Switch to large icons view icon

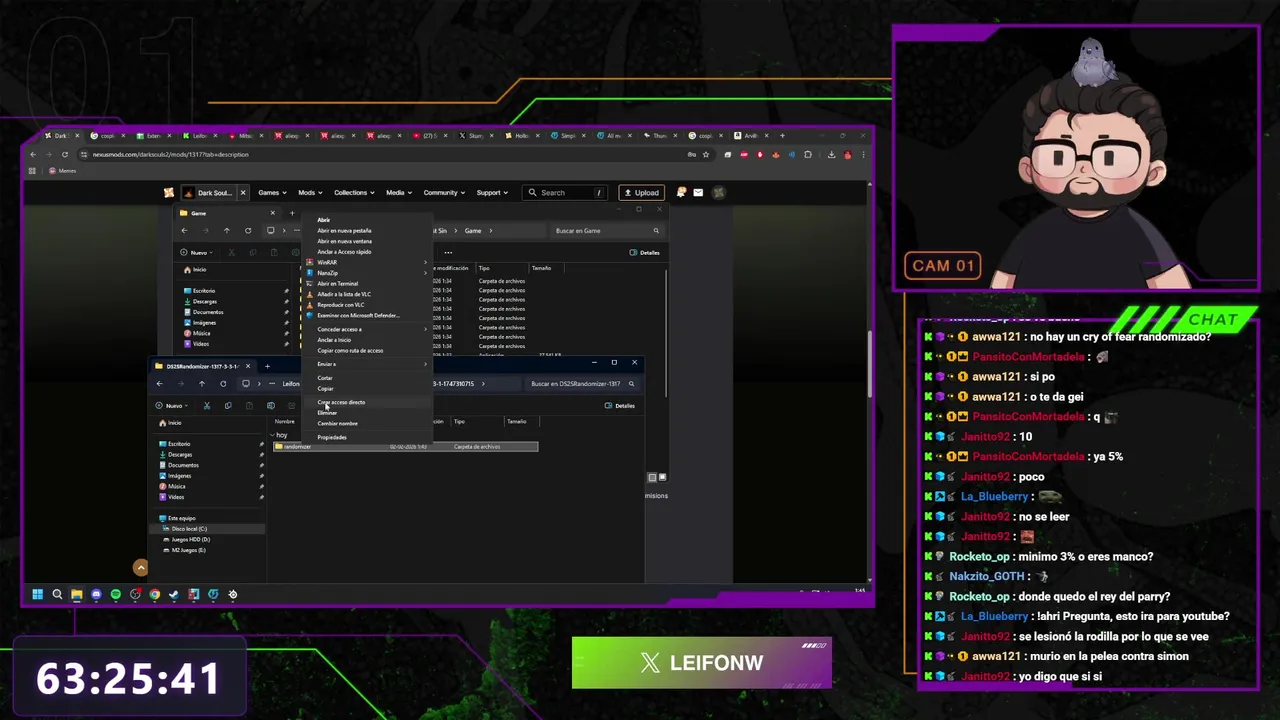662,477
